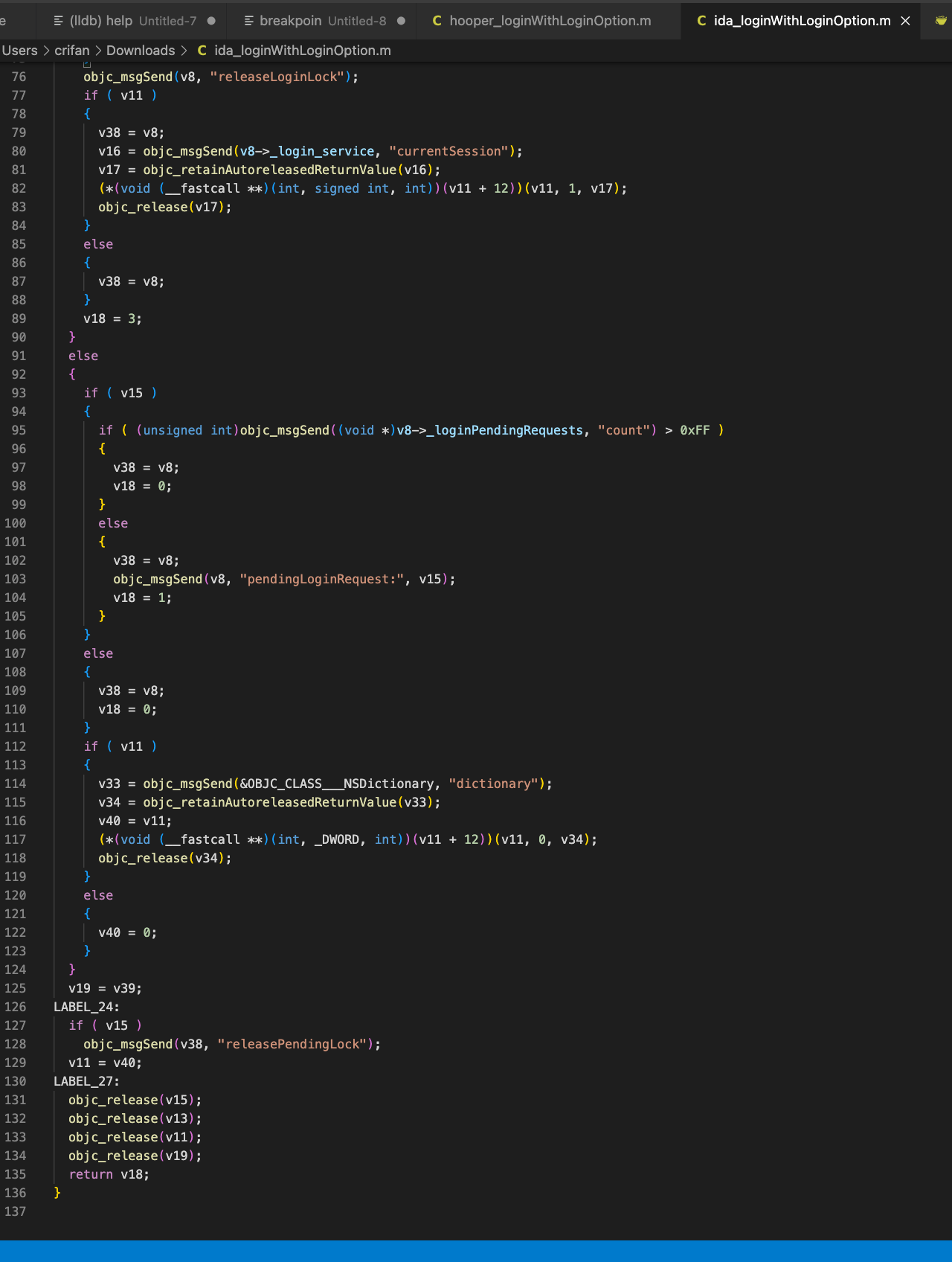Click the unsaved dot on Untitled-8 tab
Viewport: 952px width, 1262px height.
pos(402,21)
